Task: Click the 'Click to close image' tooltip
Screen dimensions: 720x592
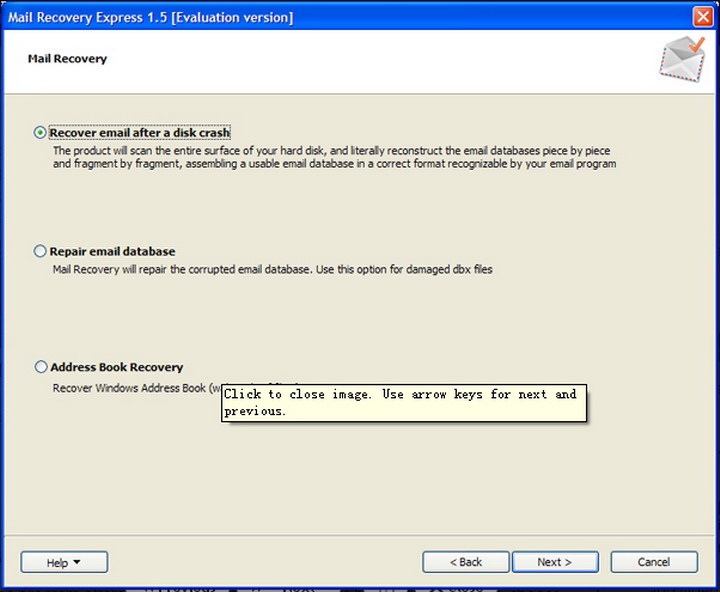Action: (404, 403)
